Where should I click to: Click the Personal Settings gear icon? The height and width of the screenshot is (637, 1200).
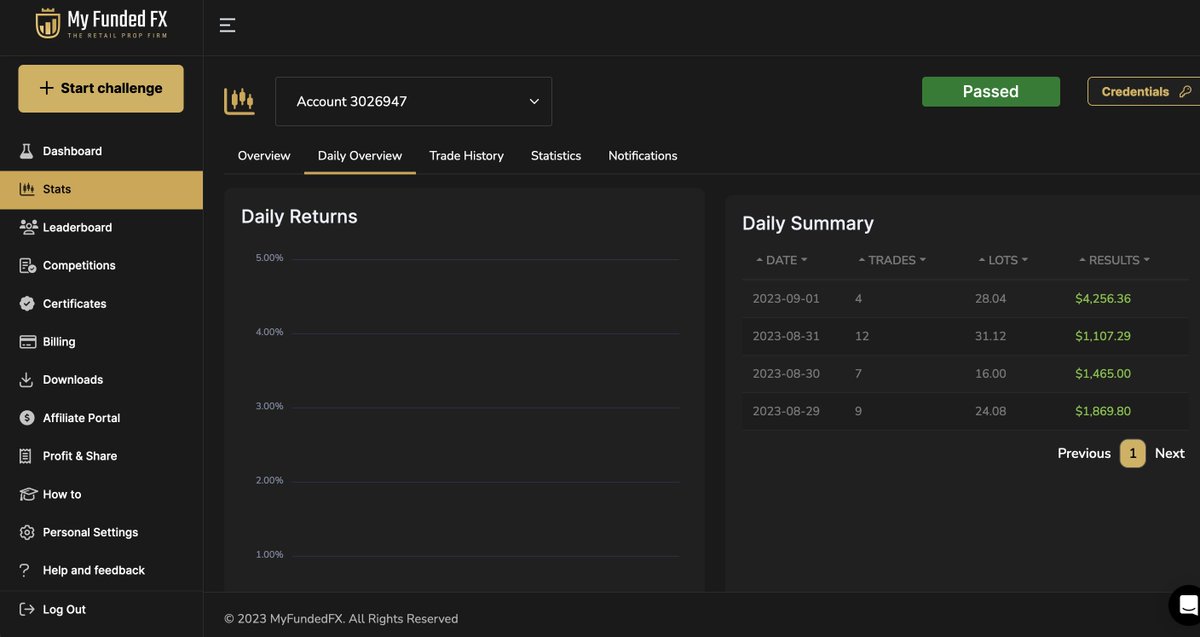pyautogui.click(x=27, y=532)
